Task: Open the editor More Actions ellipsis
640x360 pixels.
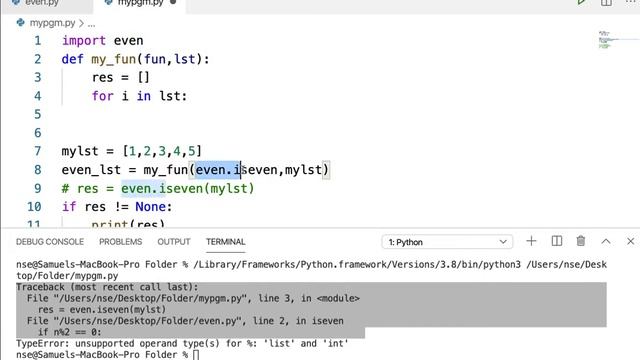Action: tap(631, 2)
